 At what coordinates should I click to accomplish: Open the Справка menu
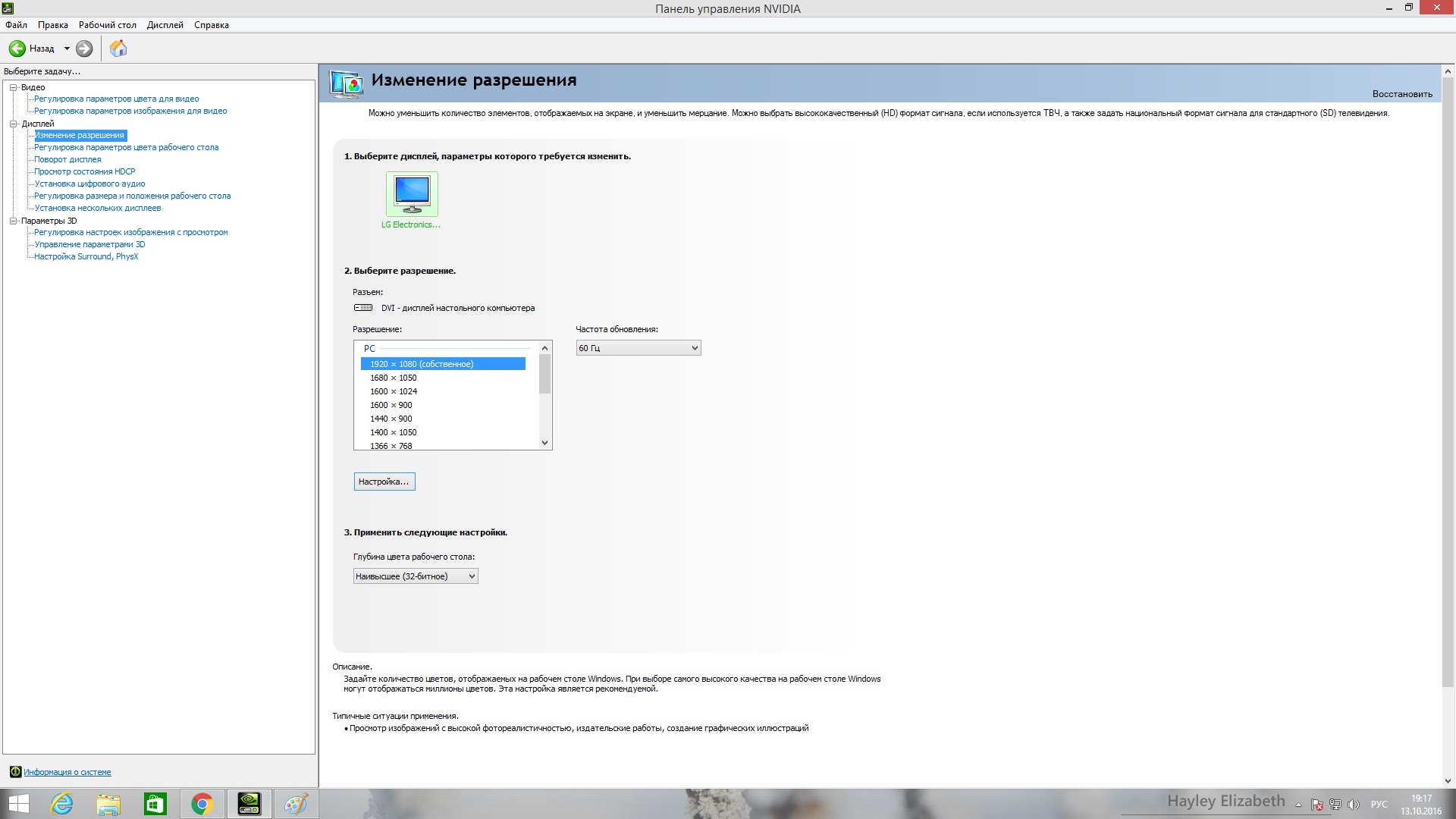pyautogui.click(x=211, y=25)
